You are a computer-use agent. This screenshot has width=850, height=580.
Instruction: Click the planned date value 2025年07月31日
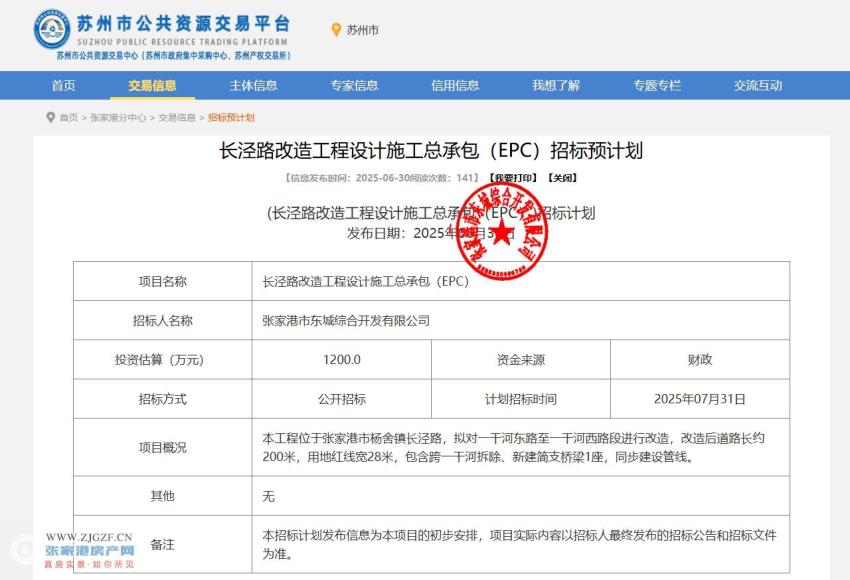click(x=700, y=399)
